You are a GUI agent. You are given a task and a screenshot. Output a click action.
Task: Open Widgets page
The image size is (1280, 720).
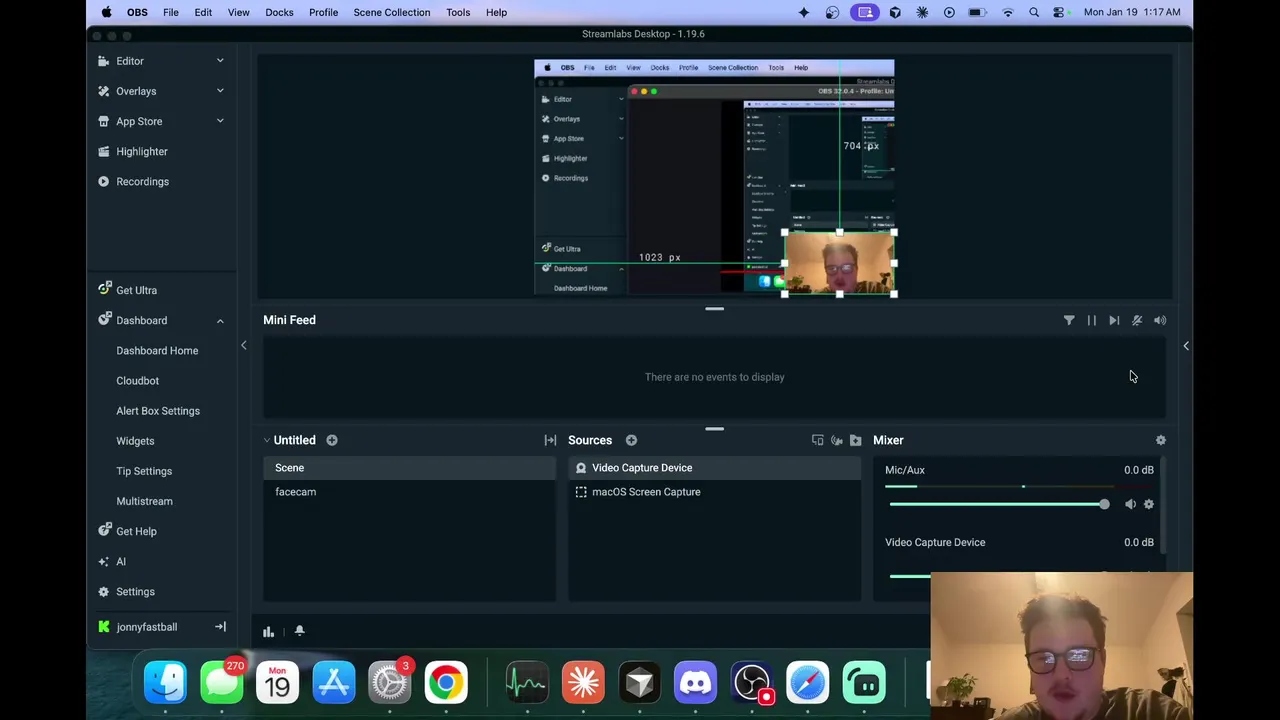point(135,441)
